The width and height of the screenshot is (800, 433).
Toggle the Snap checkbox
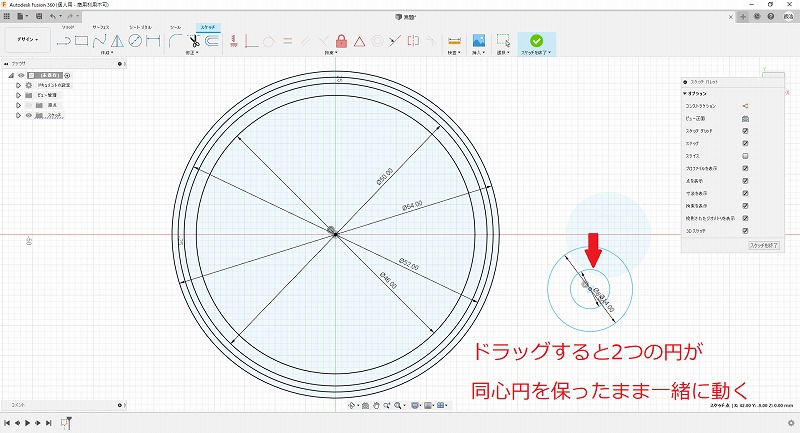(745, 143)
